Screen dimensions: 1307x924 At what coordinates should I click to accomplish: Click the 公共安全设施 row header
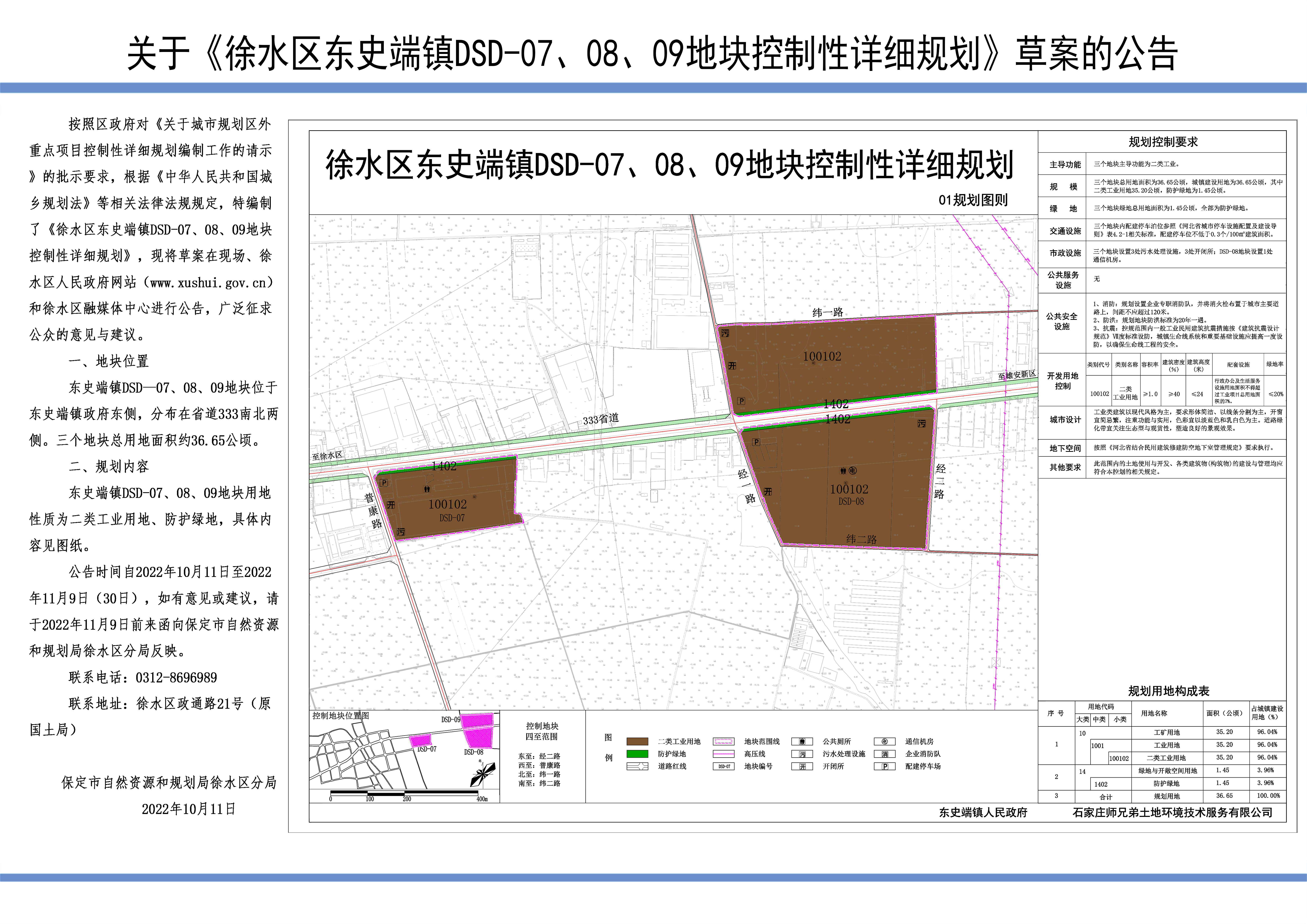pyautogui.click(x=1062, y=321)
